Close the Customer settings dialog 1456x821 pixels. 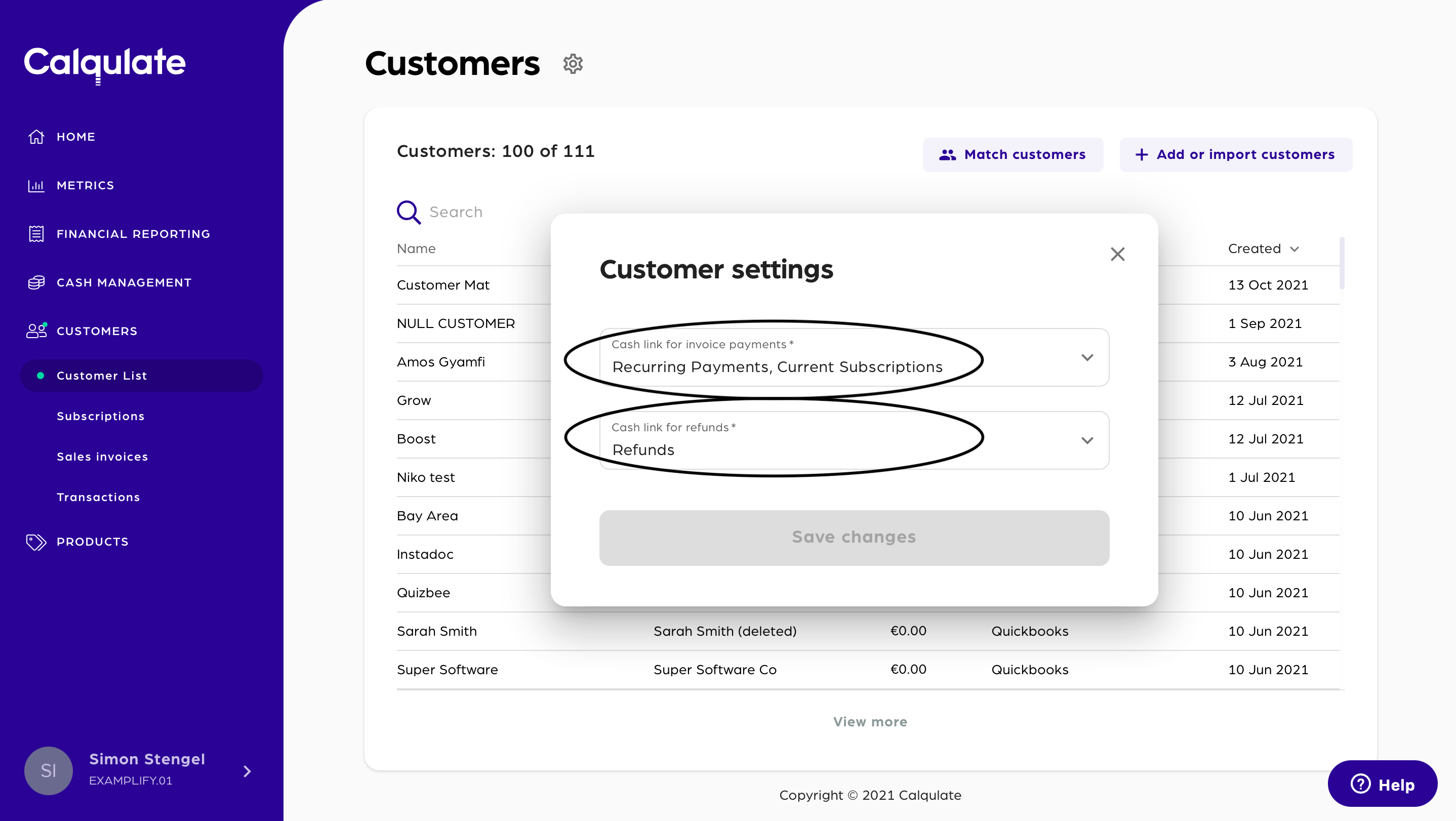1117,254
